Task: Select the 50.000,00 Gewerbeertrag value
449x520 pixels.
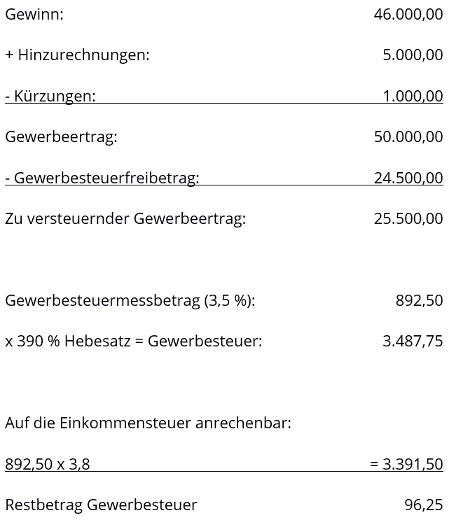Action: click(x=408, y=137)
